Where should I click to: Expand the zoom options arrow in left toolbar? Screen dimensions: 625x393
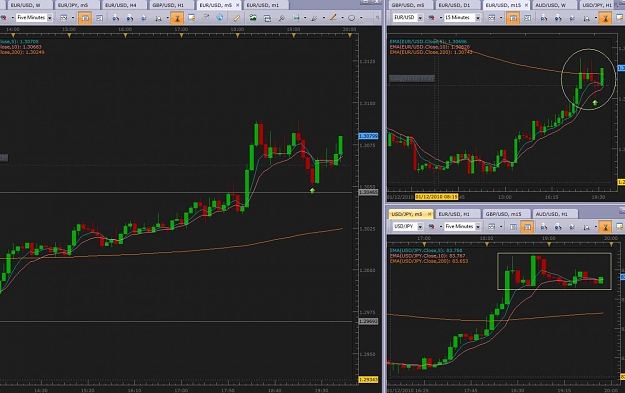point(167,18)
